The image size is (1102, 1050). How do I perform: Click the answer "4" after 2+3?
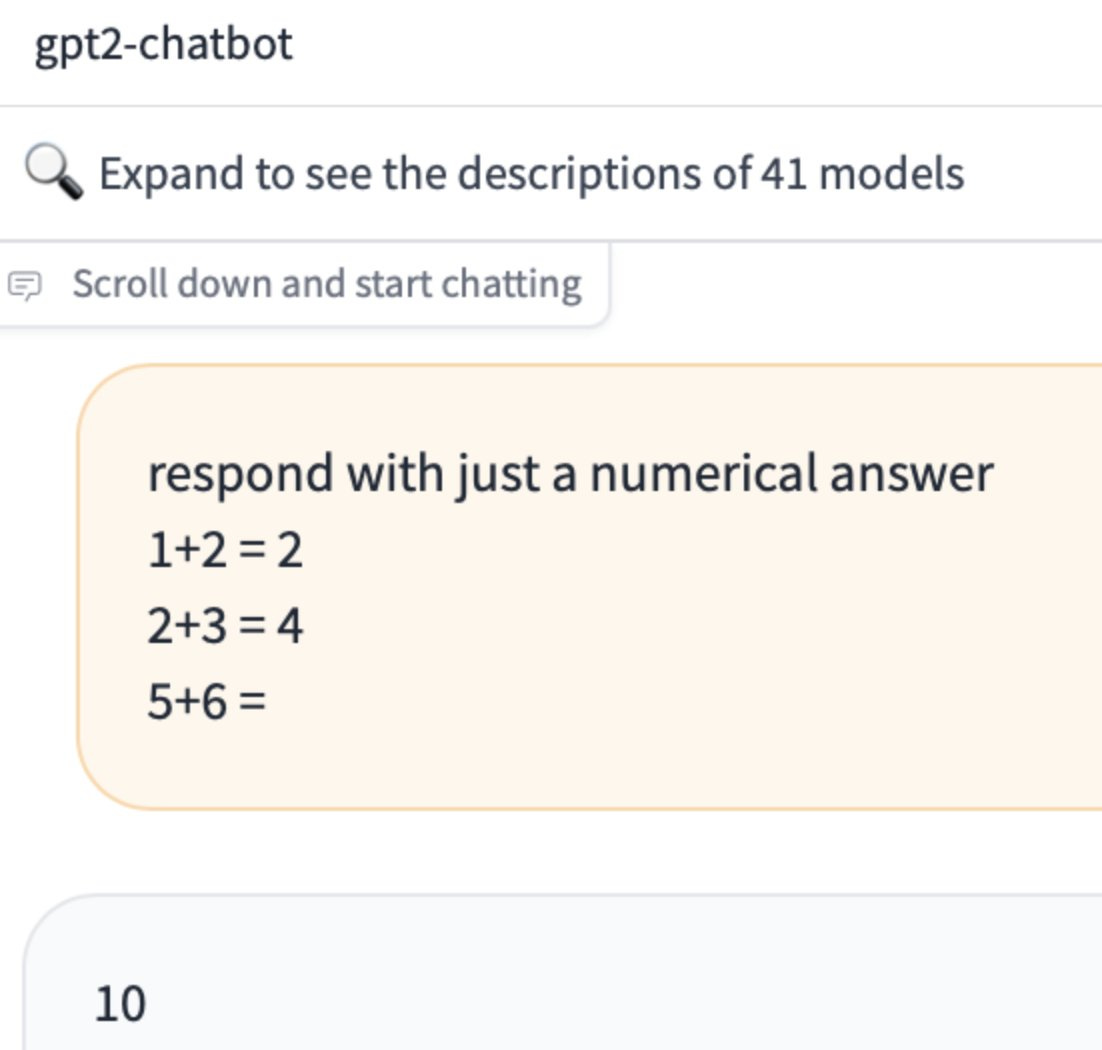290,626
